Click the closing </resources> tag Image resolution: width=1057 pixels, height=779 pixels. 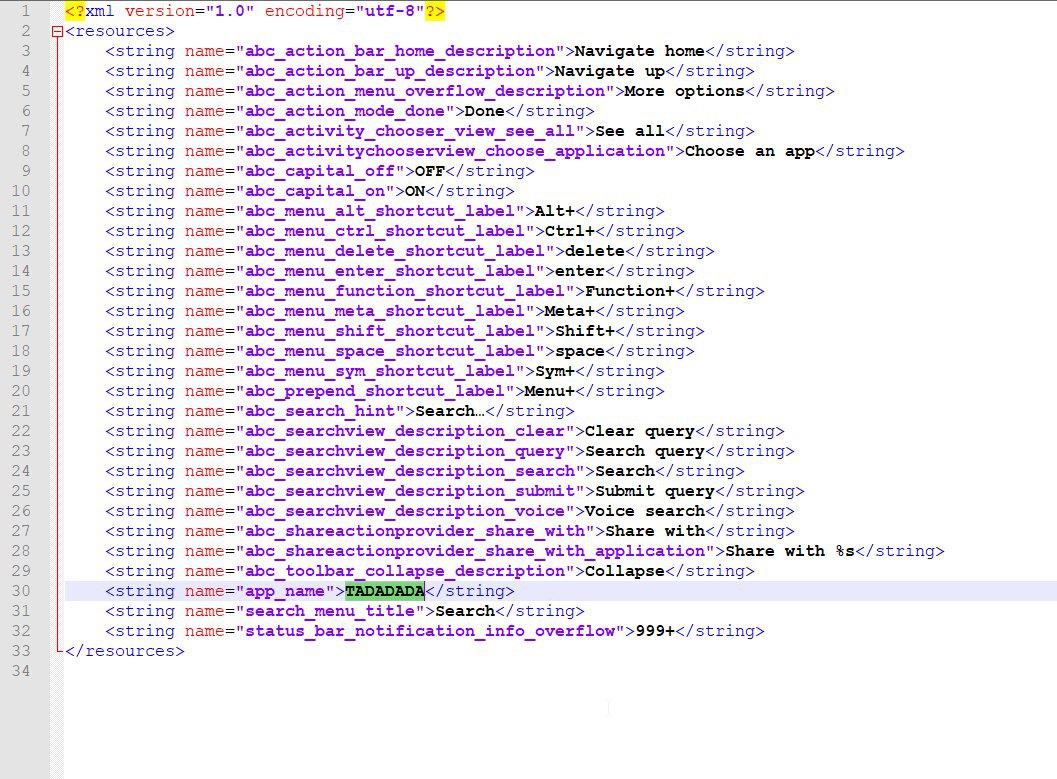(125, 651)
